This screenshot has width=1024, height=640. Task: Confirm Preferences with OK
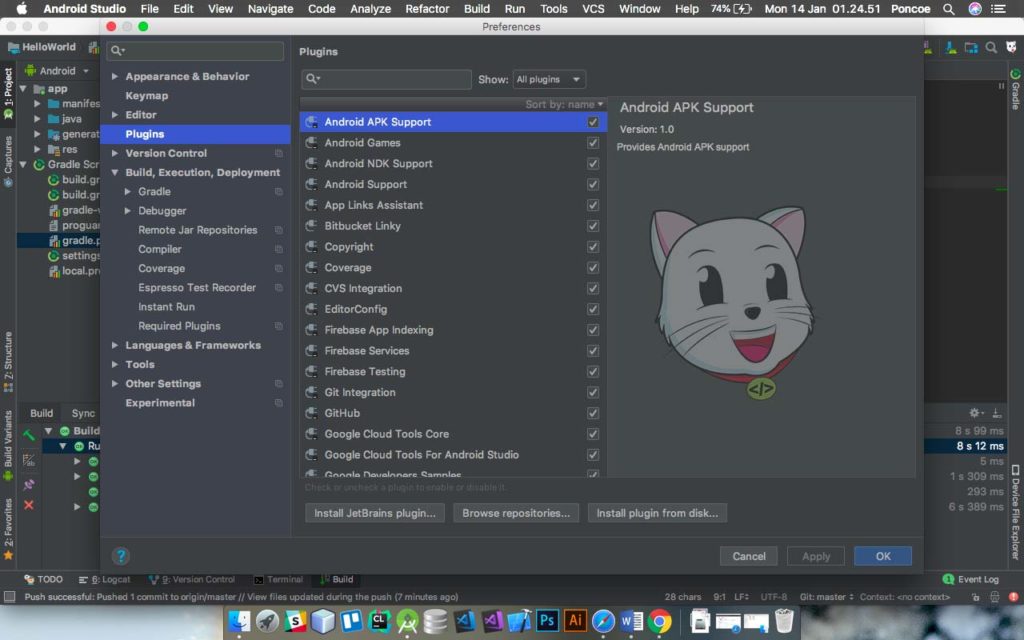[x=883, y=556]
